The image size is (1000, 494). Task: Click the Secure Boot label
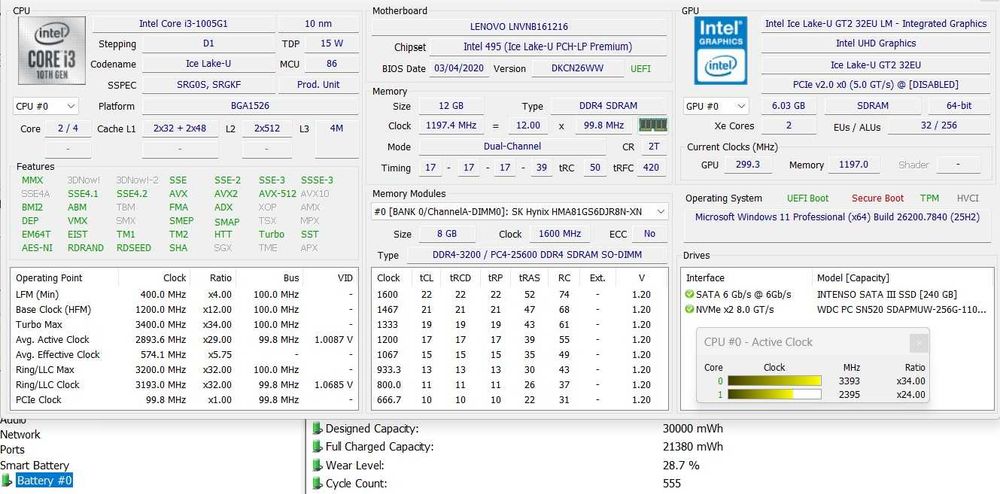pos(878,198)
